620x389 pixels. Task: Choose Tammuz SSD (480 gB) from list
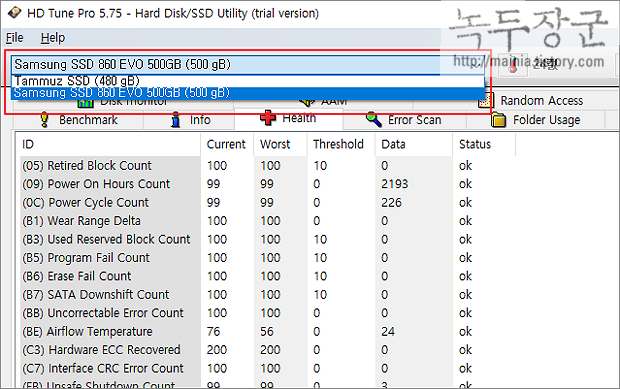(248, 81)
